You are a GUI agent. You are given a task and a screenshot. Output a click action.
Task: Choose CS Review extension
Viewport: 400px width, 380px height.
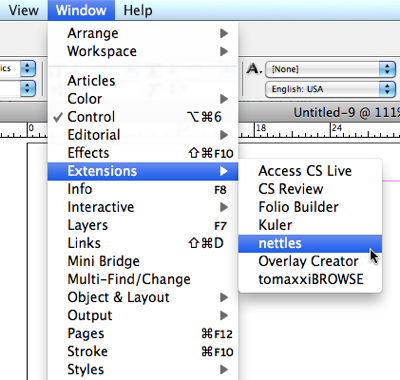310,189
